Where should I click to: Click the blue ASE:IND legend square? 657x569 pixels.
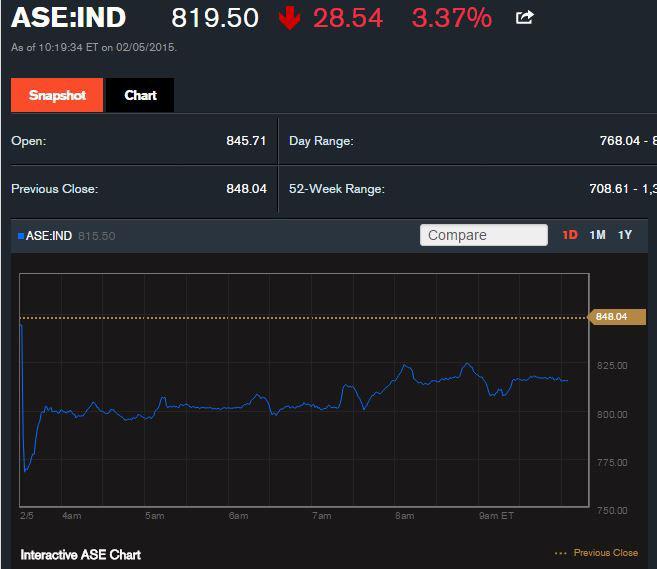point(21,236)
